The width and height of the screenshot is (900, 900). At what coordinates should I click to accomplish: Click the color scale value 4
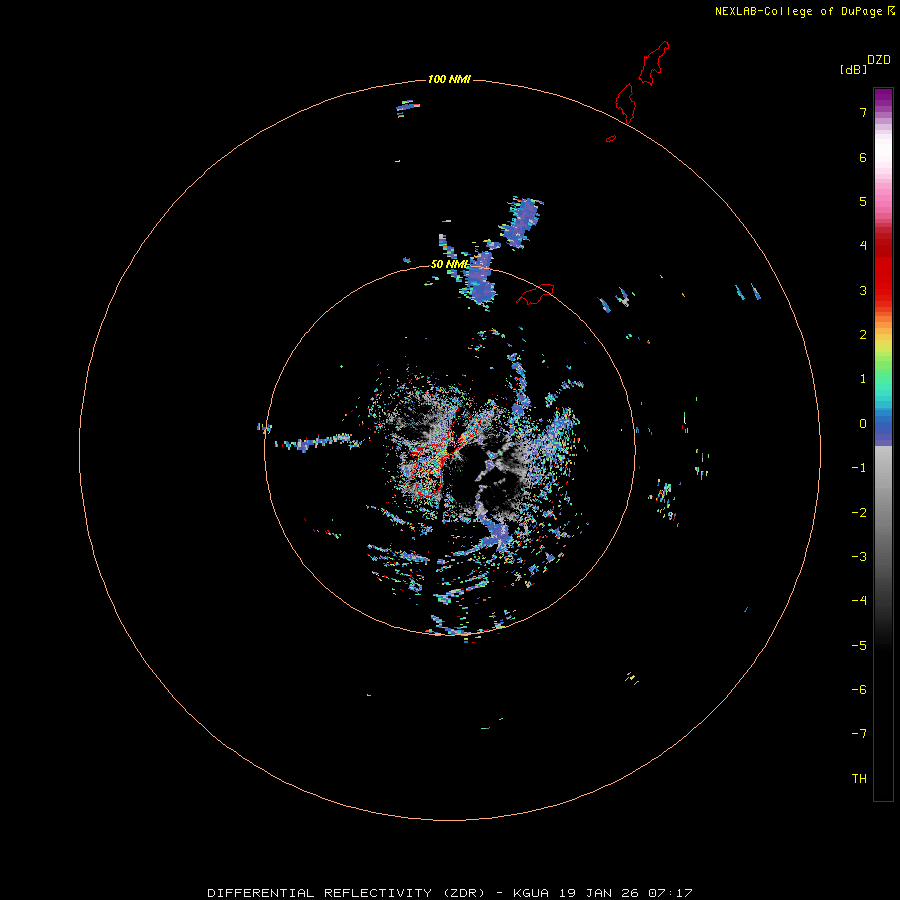click(863, 246)
